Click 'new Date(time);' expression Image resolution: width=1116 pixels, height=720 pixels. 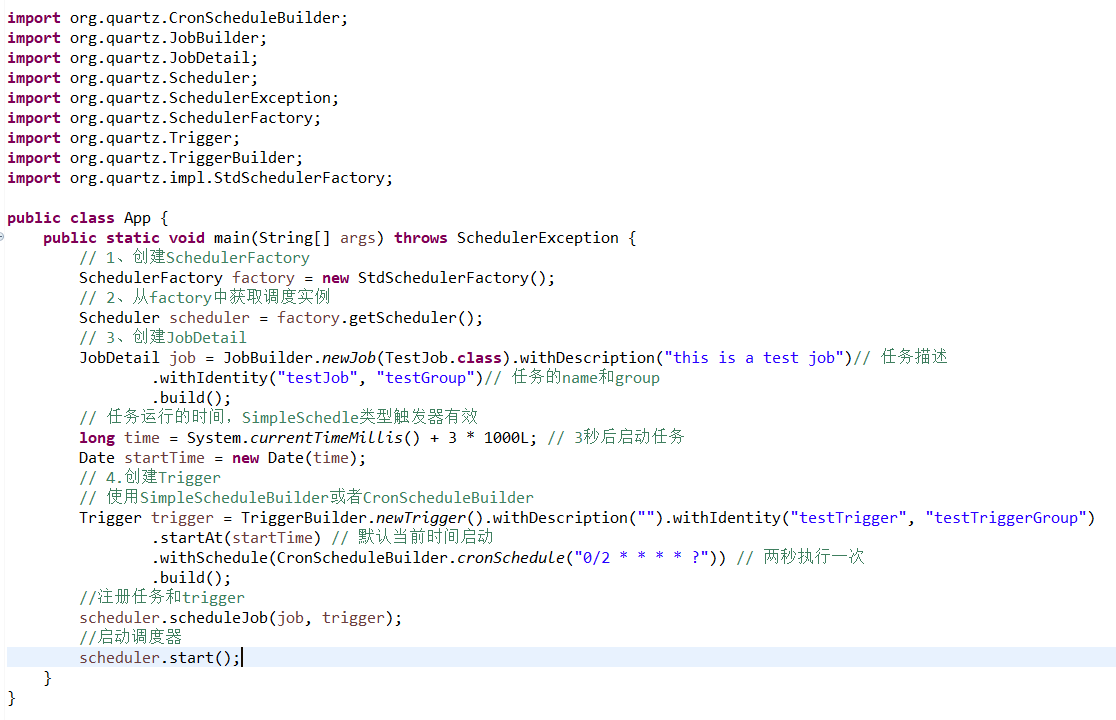click(x=299, y=457)
